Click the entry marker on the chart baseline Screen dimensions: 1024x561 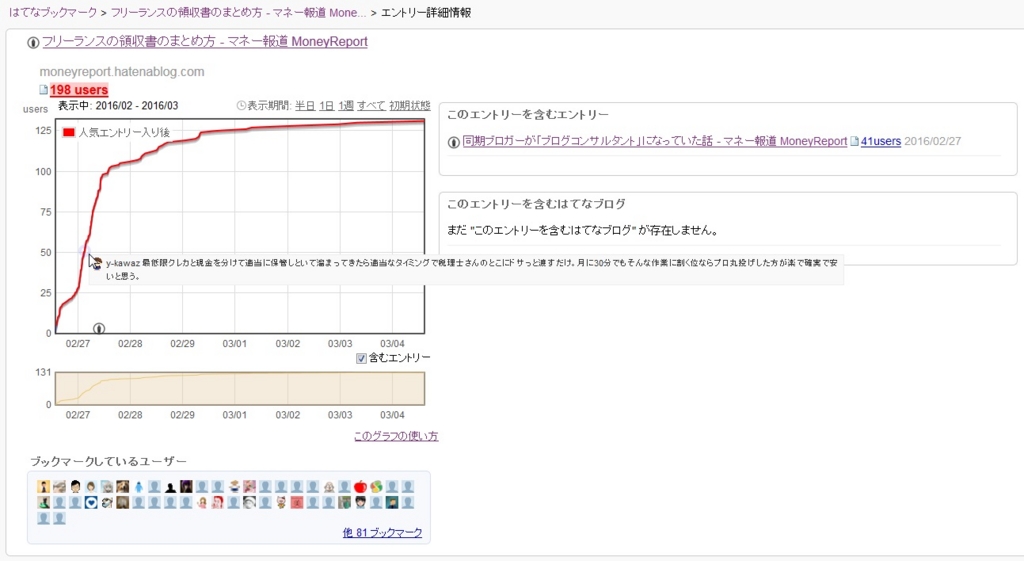coord(99,328)
